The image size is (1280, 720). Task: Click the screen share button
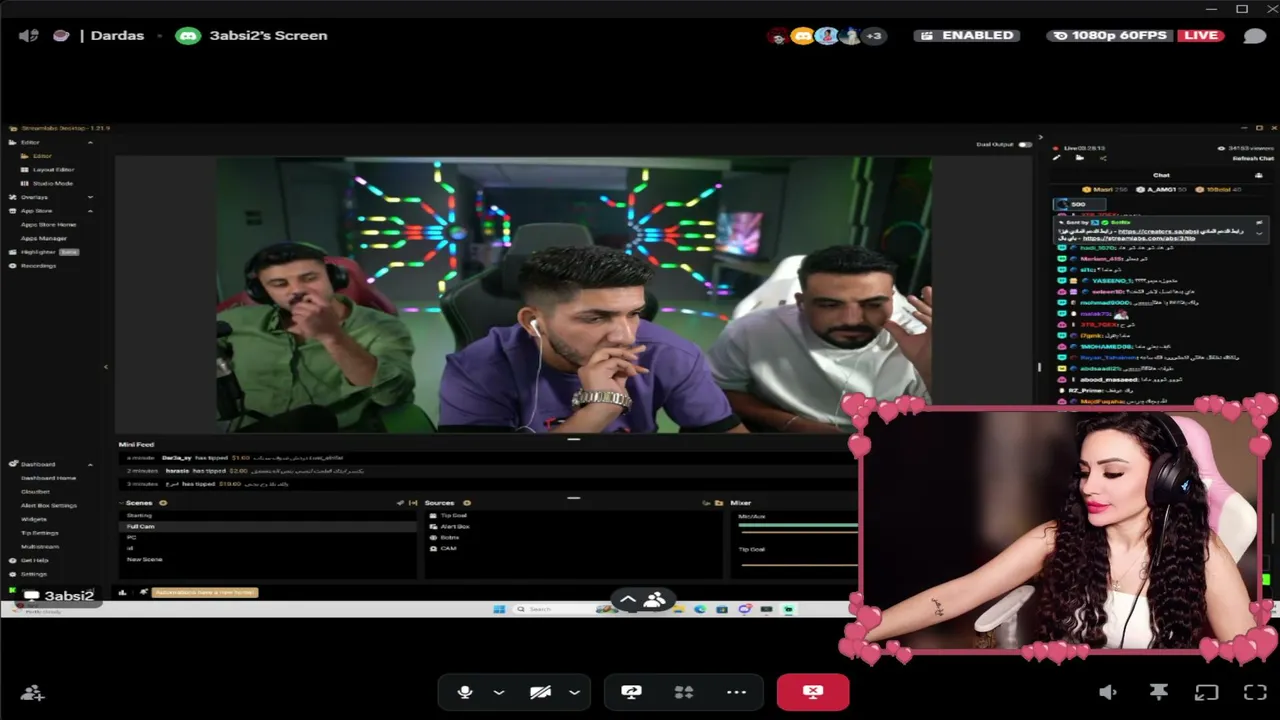pos(631,692)
